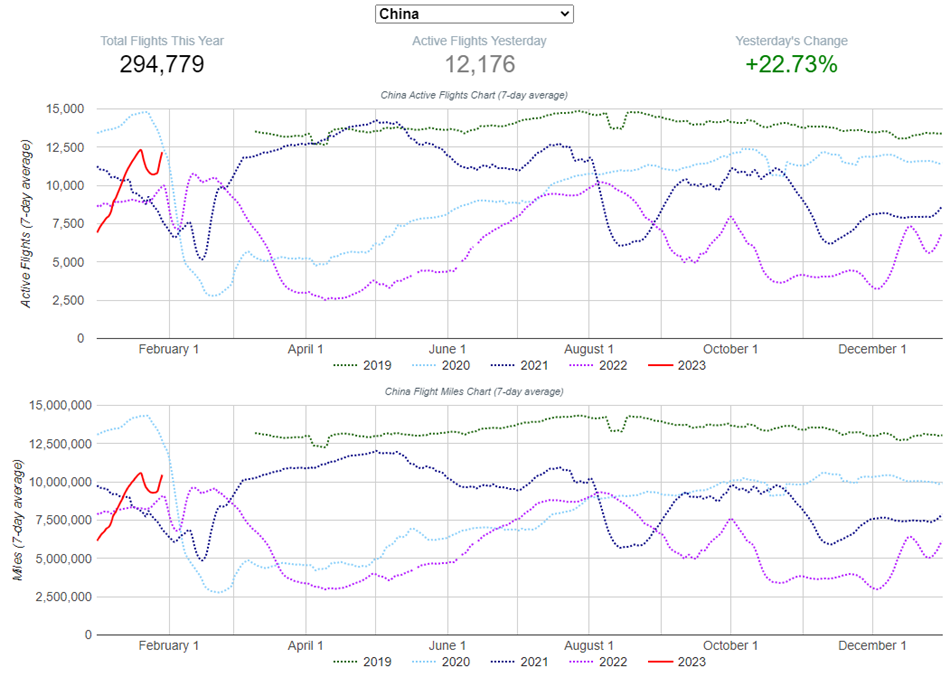Screen dimensions: 950x677
Task: Toggle 2023 line in Active Flights legend
Action: click(677, 365)
